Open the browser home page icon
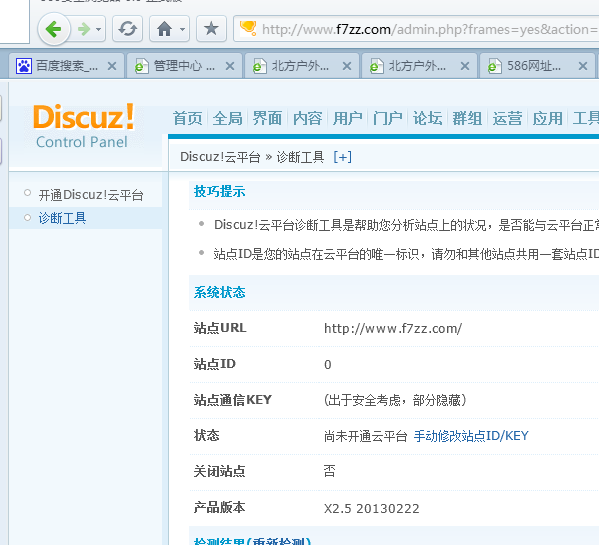The width and height of the screenshot is (599, 545). 164,29
